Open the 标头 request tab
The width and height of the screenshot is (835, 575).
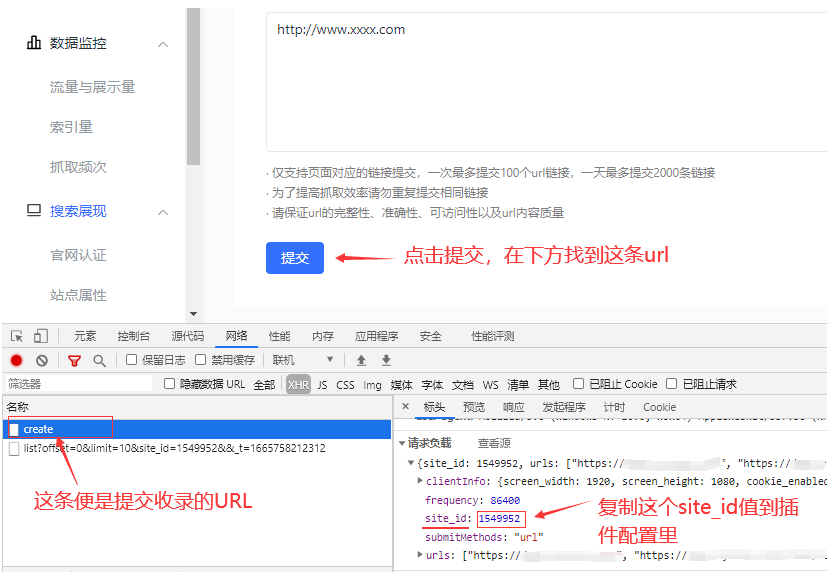click(434, 407)
